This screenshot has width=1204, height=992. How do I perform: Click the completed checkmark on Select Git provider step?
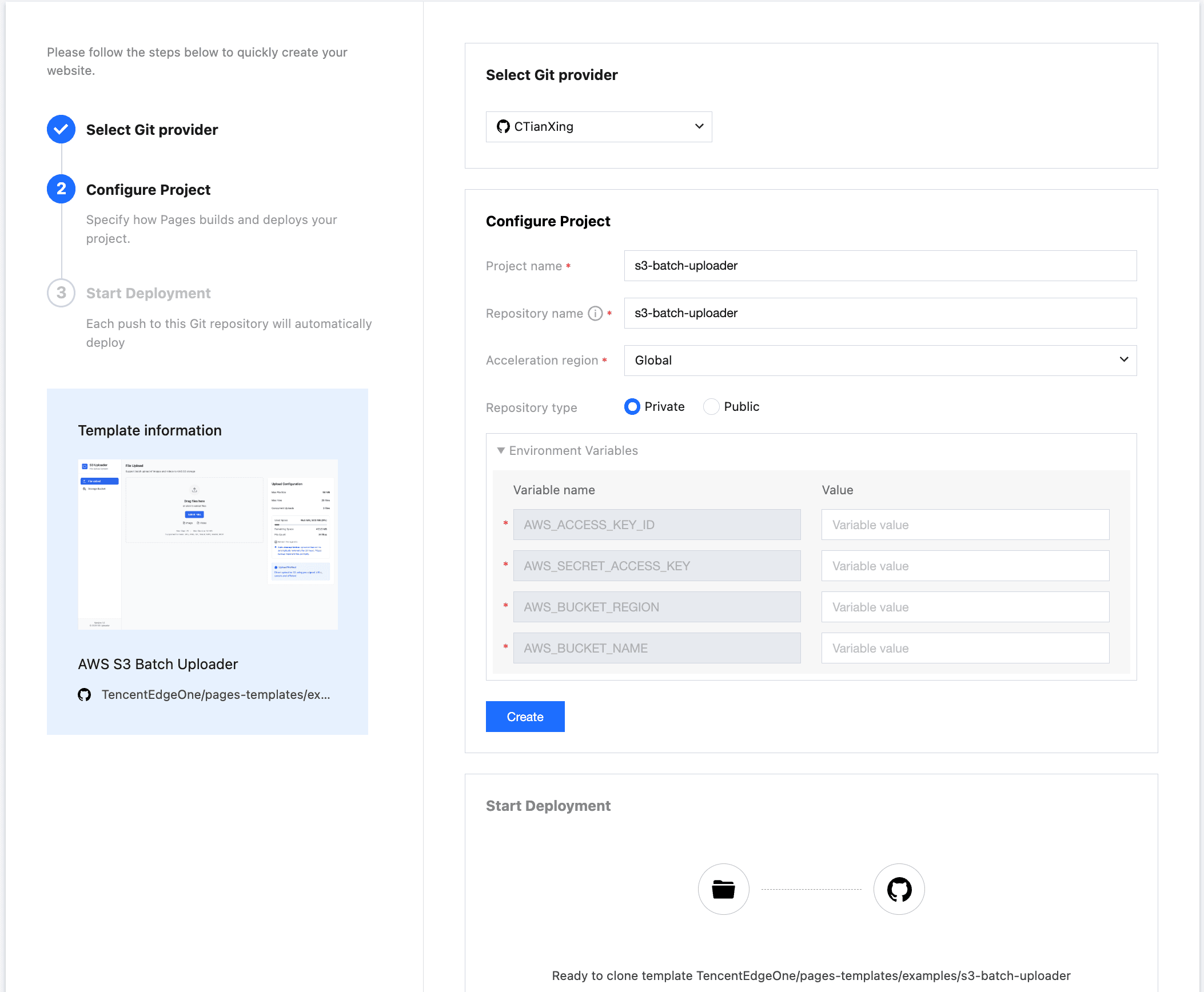click(61, 129)
